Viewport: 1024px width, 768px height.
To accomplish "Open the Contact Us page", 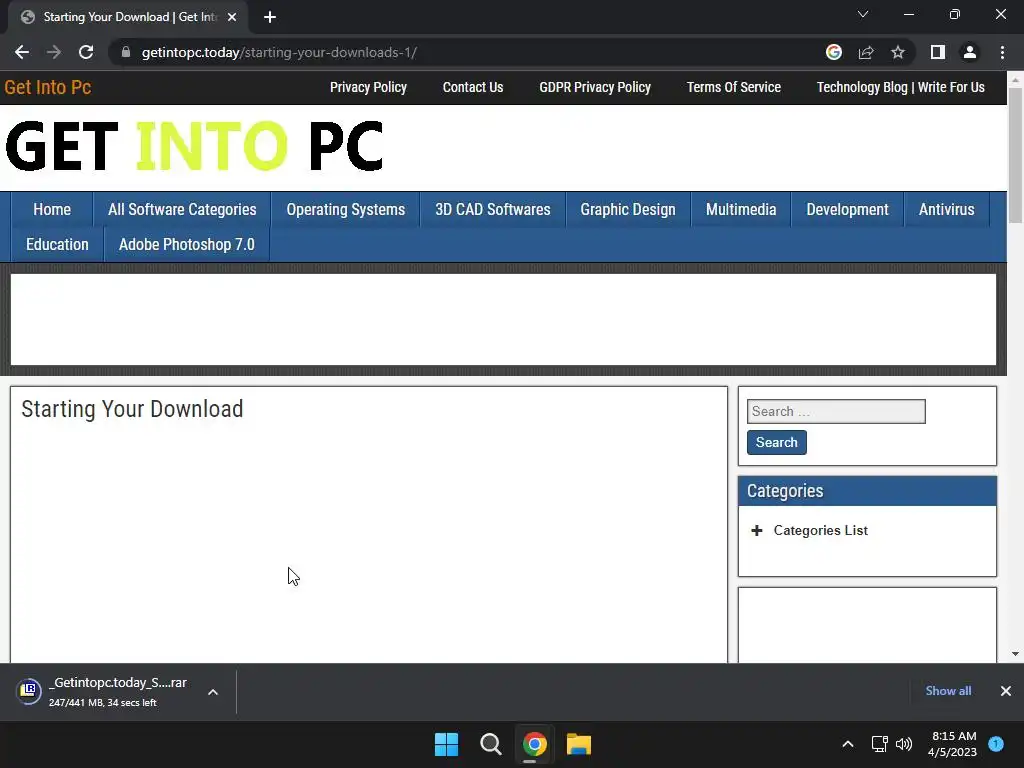I will (x=473, y=88).
